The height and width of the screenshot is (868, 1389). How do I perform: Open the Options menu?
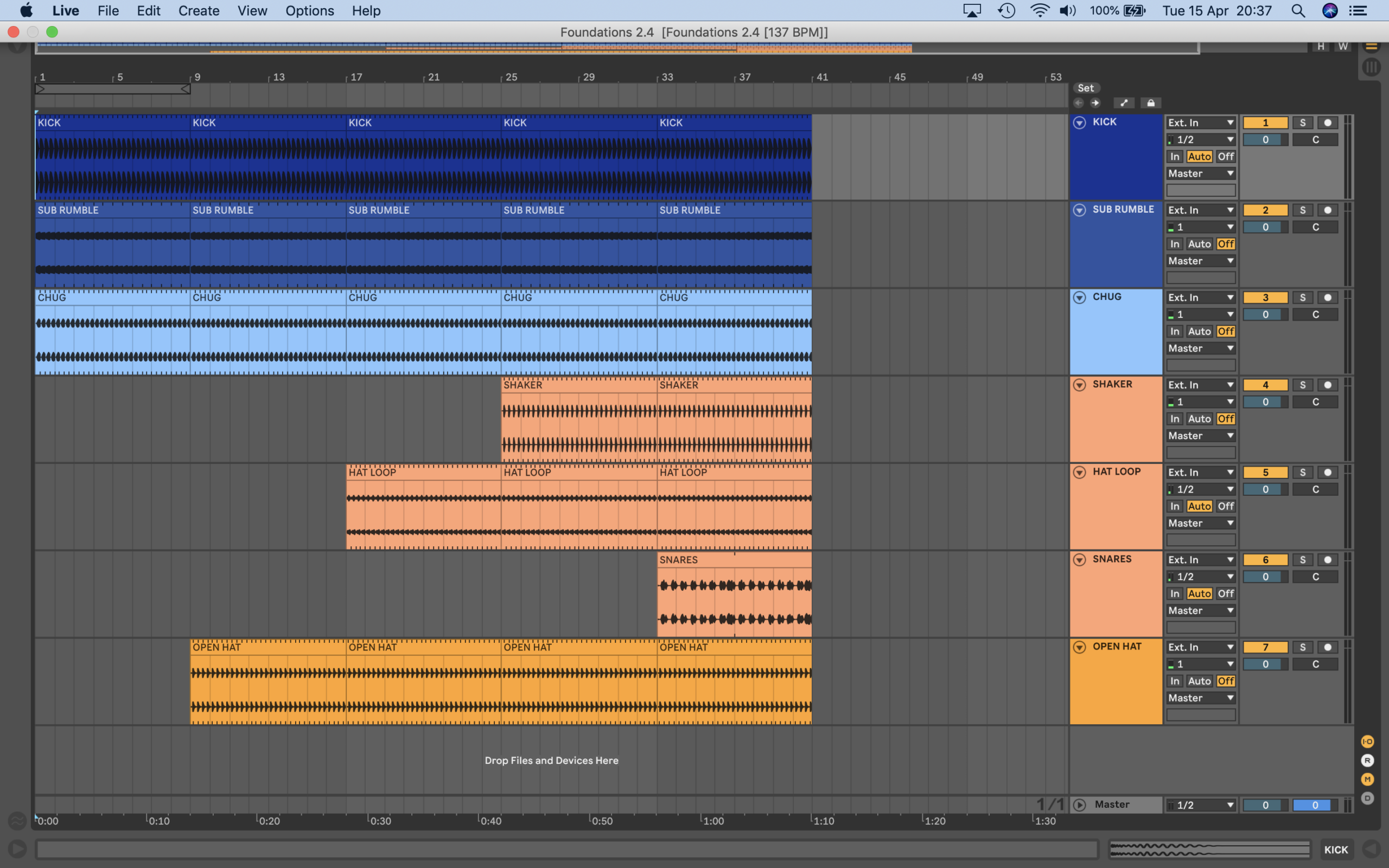tap(309, 11)
